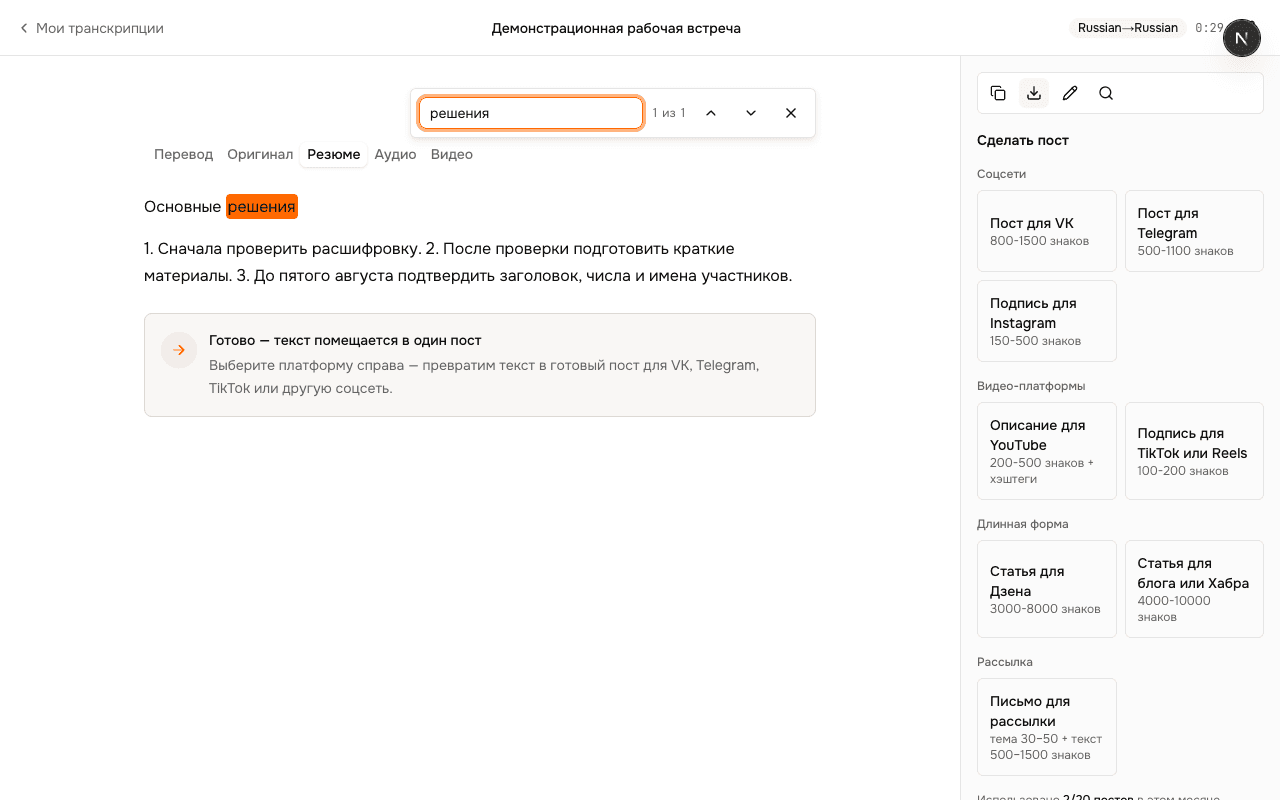Image resolution: width=1280 pixels, height=800 pixels.
Task: Go to previous search match arrow
Action: point(711,113)
